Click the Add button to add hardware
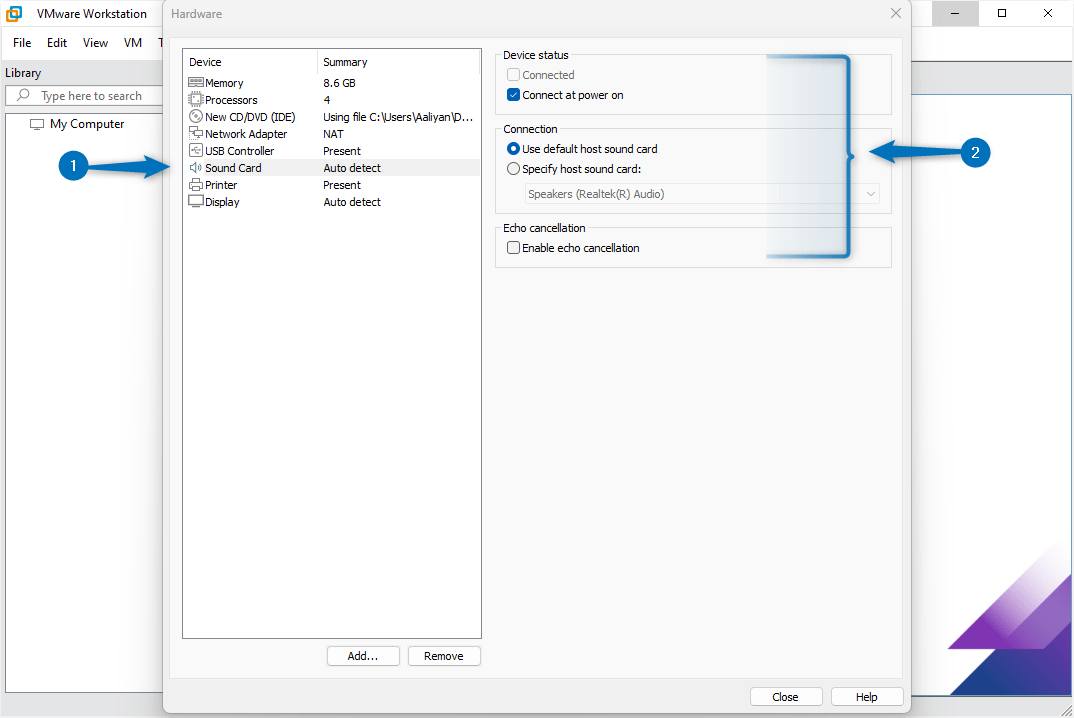This screenshot has height=718, width=1074. pyautogui.click(x=362, y=655)
